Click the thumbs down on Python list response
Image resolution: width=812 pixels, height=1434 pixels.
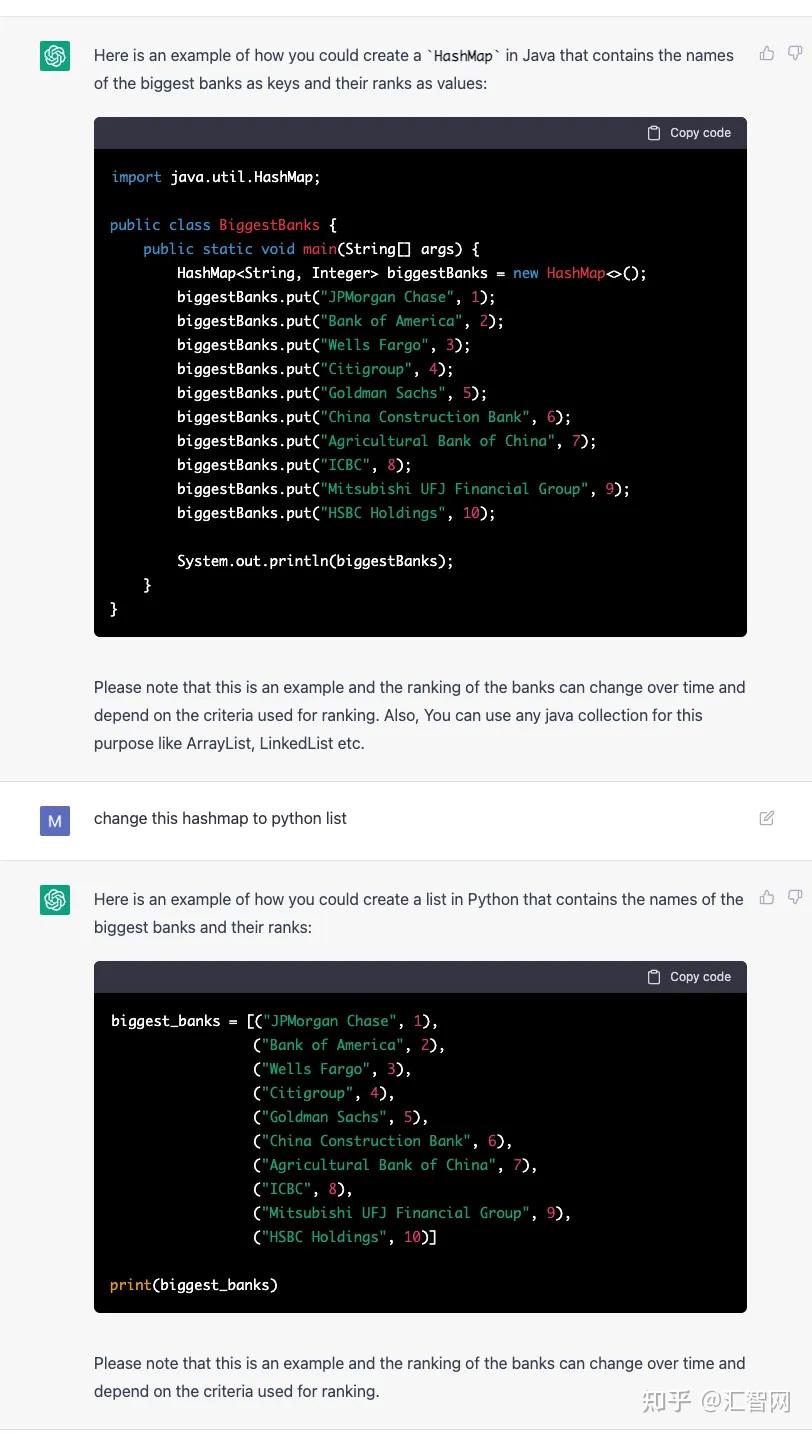[x=795, y=898]
